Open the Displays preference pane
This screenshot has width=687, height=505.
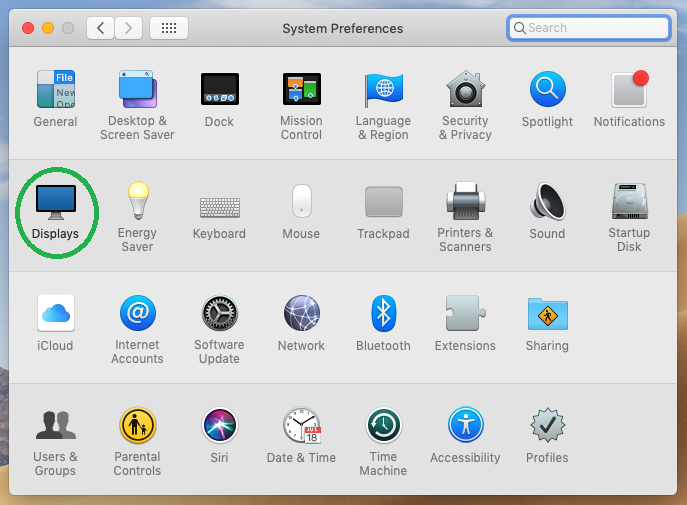55,203
